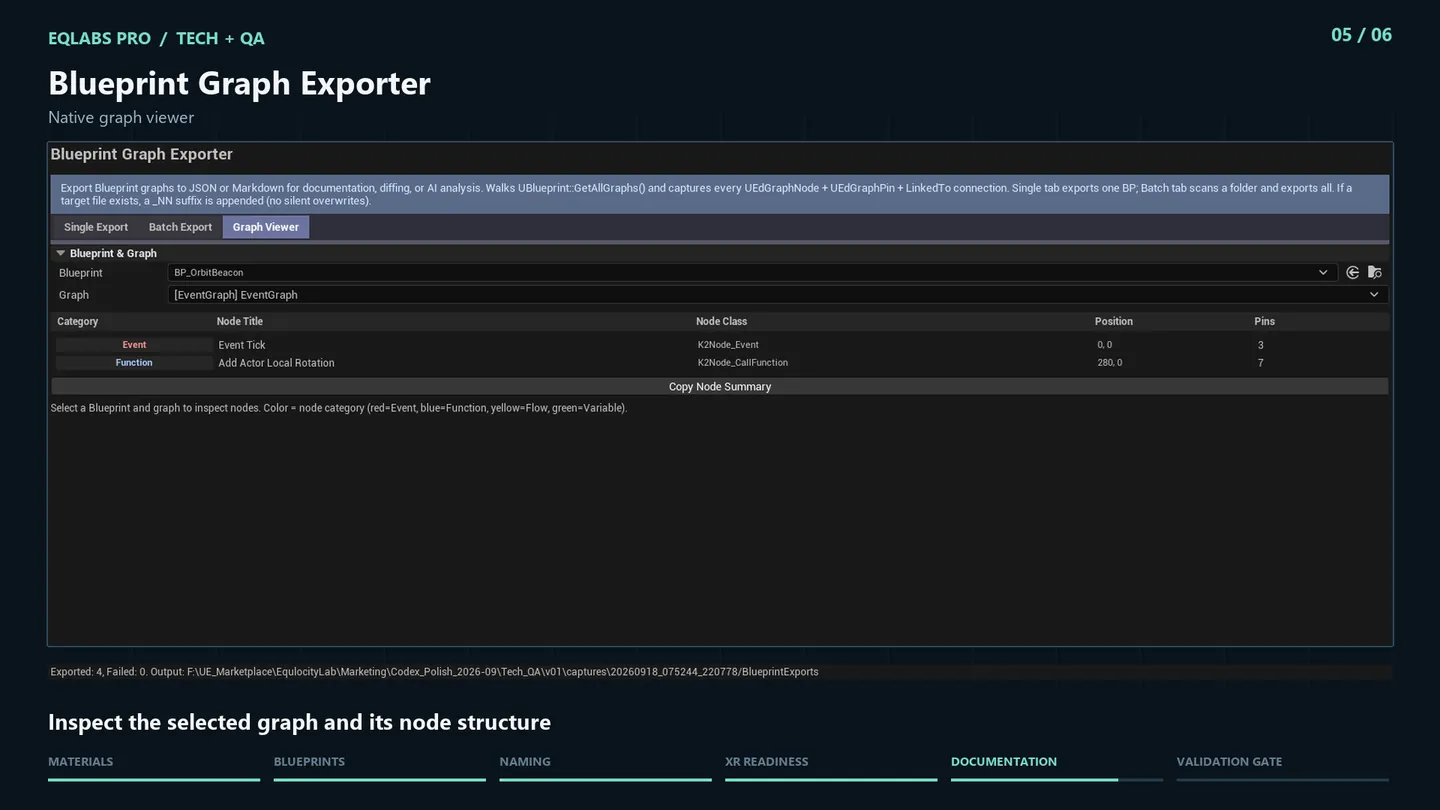Click the Node Class column header
Viewport: 1440px width, 810px height.
pyautogui.click(x=722, y=322)
